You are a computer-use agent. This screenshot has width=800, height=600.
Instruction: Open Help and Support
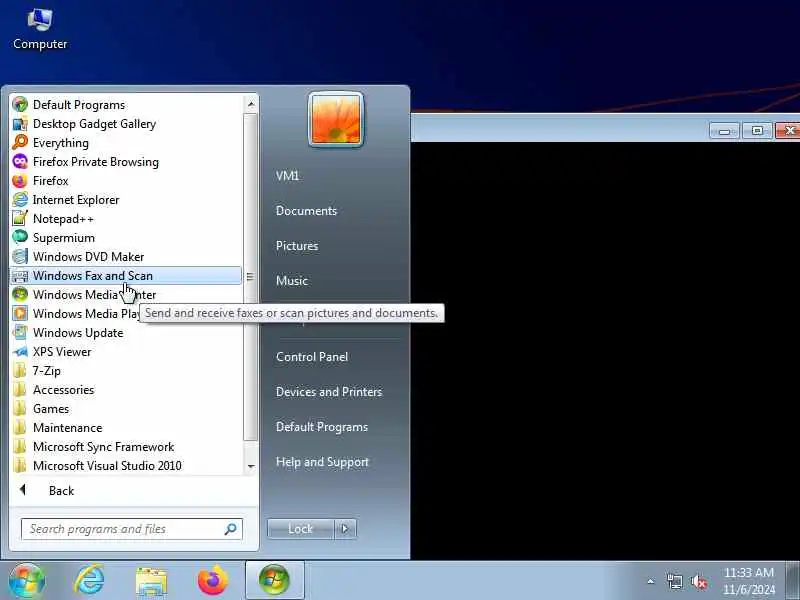point(322,462)
